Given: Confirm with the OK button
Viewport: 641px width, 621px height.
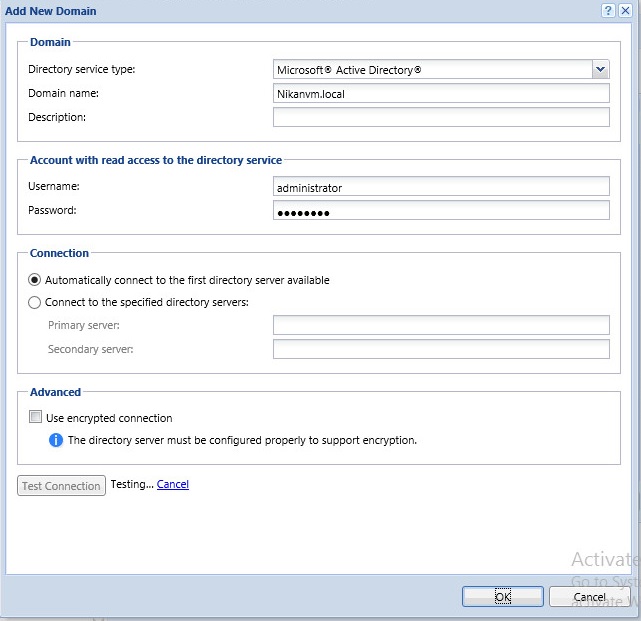Looking at the screenshot, I should [502, 597].
